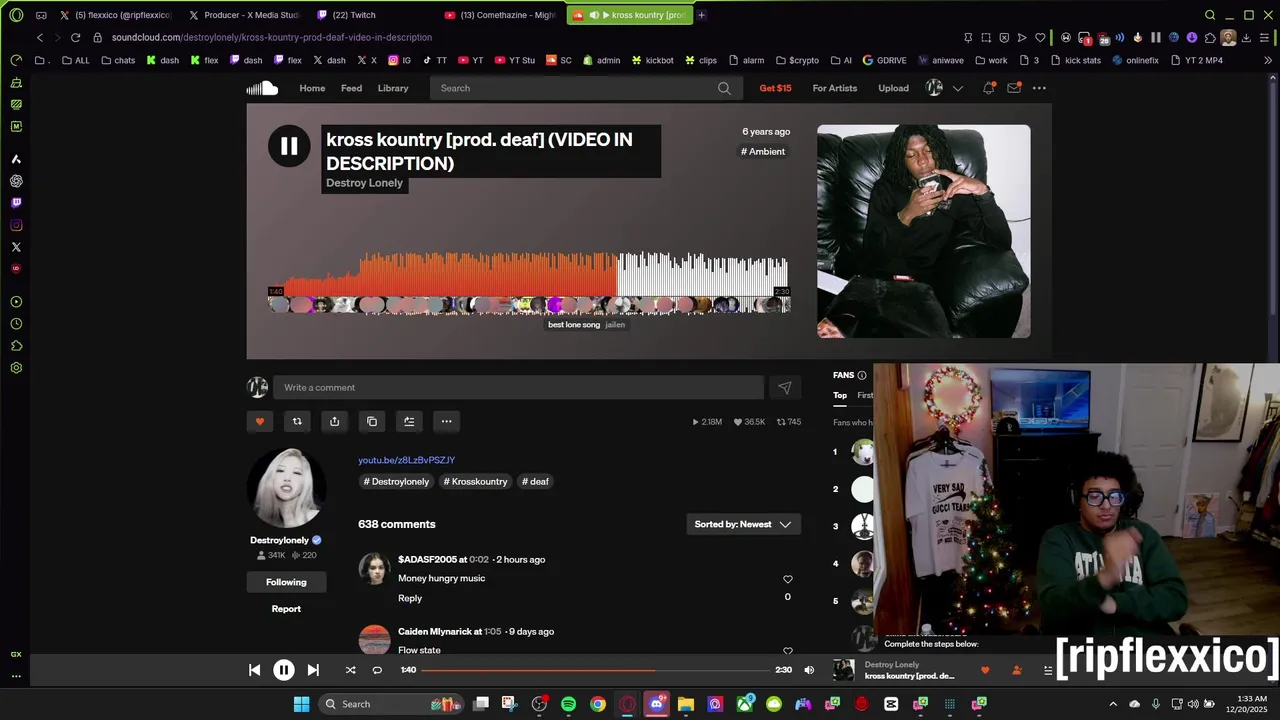Select the # Krosskountry tag
This screenshot has height=720, width=1280.
click(x=475, y=482)
